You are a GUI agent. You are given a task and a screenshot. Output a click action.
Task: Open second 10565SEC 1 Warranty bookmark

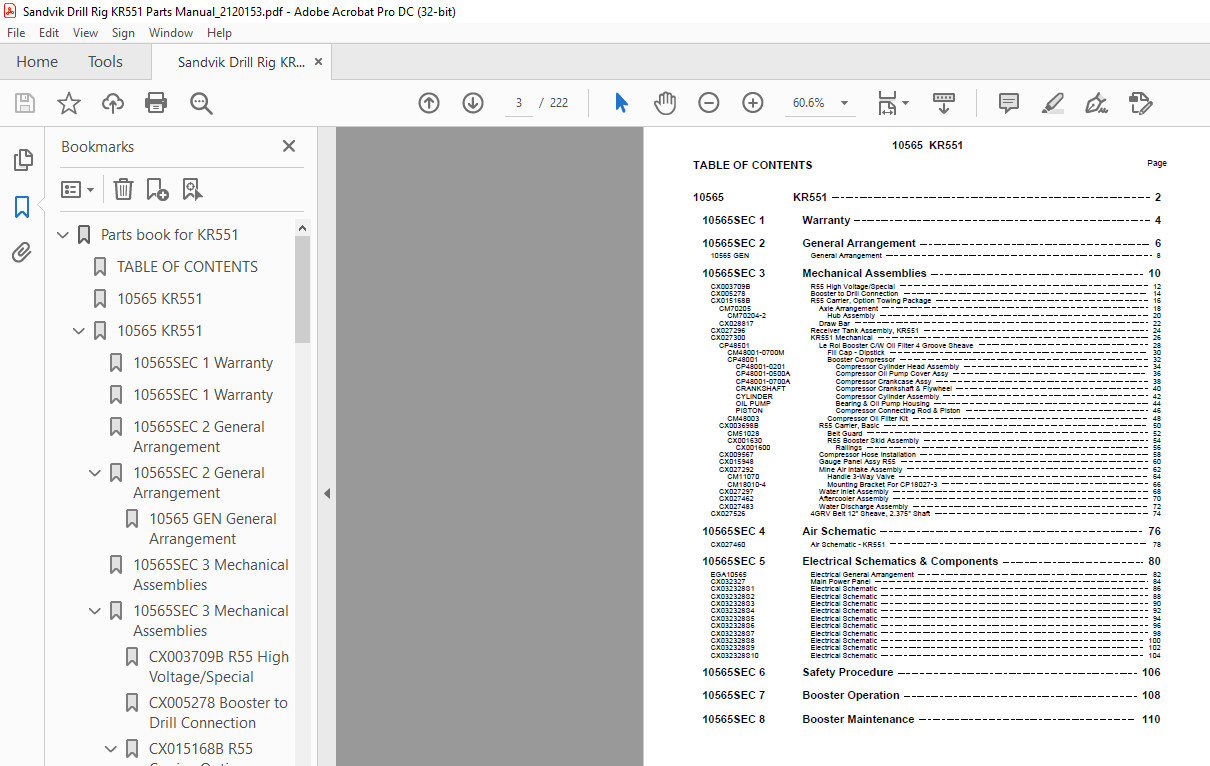(x=203, y=395)
